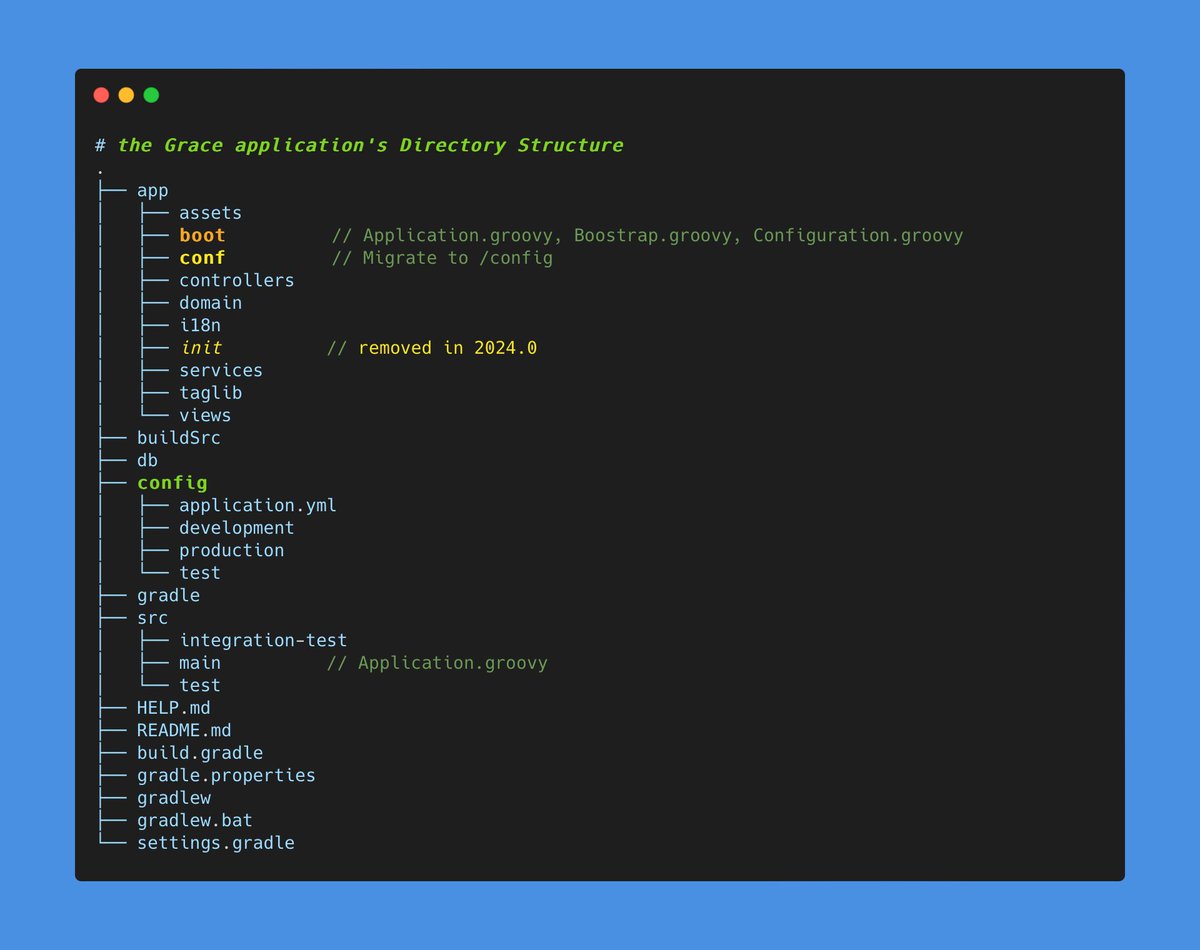
Task: Select the yellow "conf" directory entry
Action: (203, 258)
